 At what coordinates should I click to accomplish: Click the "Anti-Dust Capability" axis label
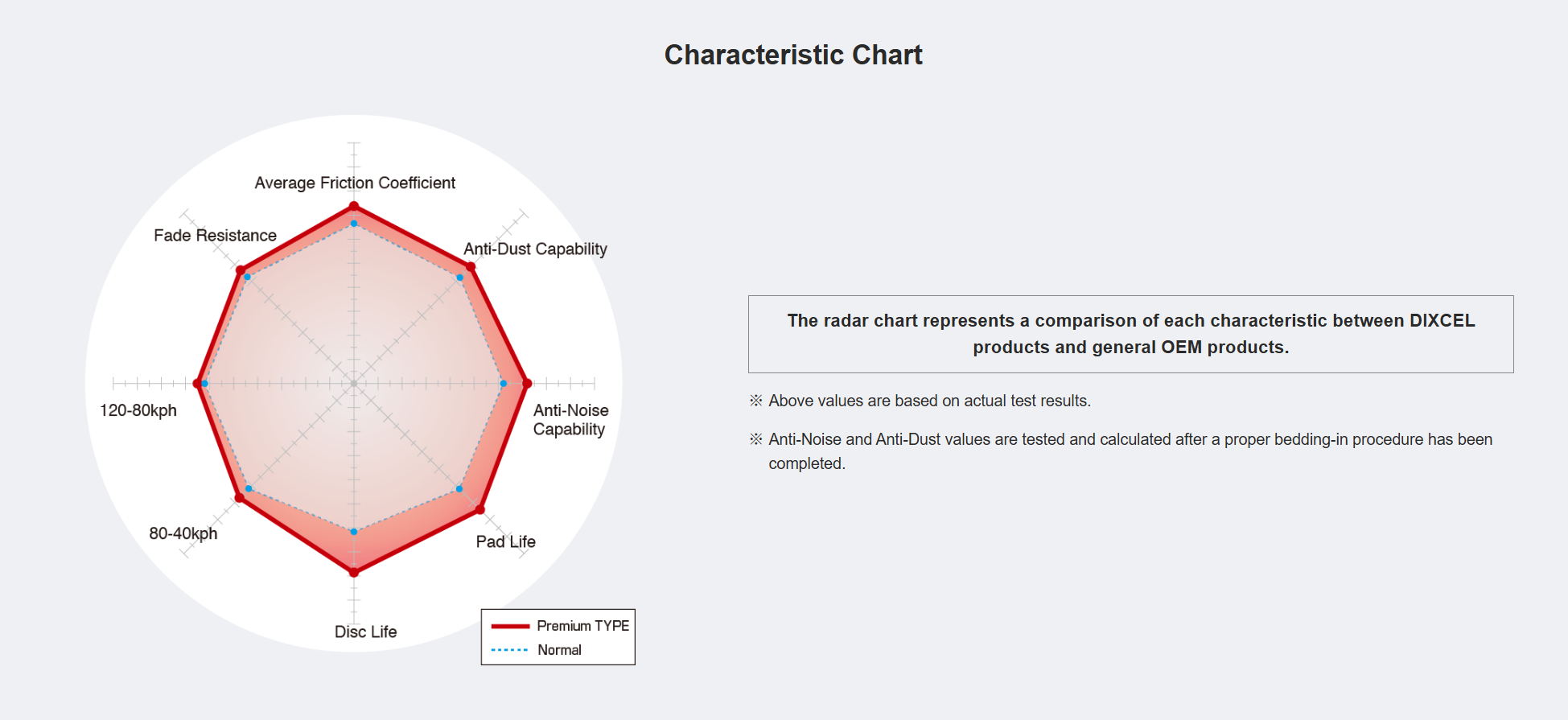535,249
